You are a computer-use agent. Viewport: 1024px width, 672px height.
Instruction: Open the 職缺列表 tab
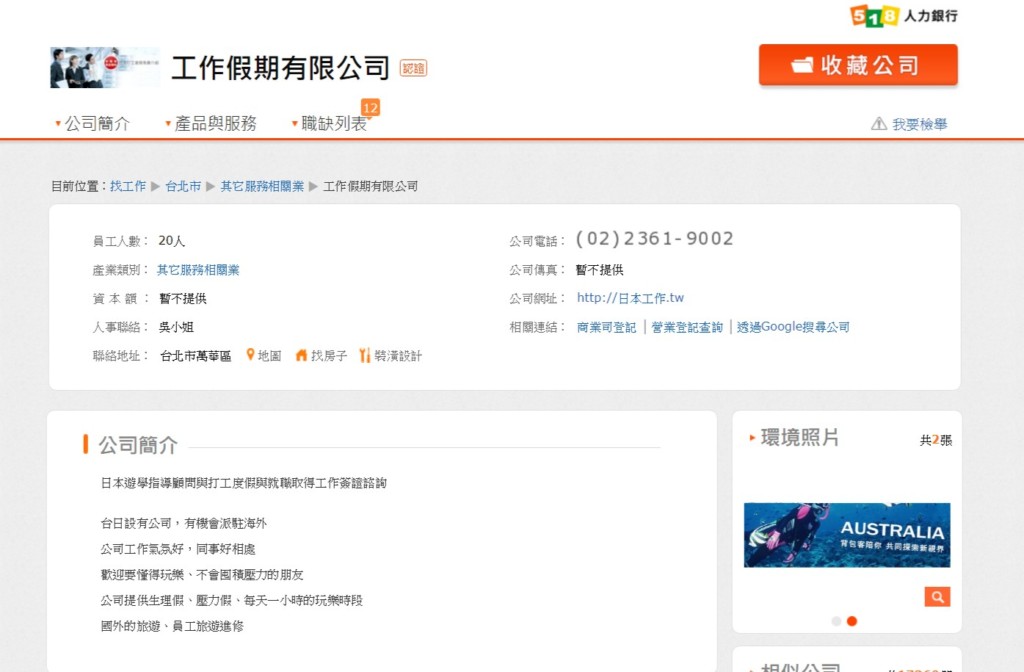click(x=334, y=124)
